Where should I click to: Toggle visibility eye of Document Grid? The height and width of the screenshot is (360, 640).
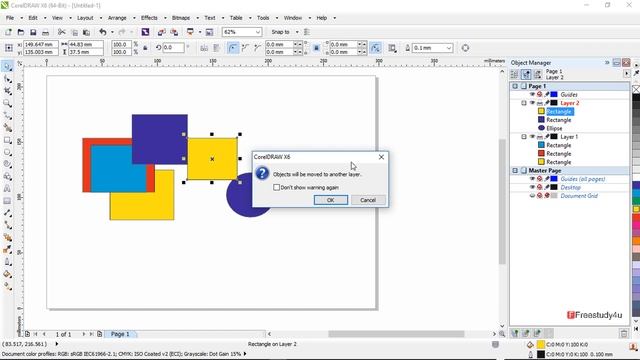pos(532,196)
